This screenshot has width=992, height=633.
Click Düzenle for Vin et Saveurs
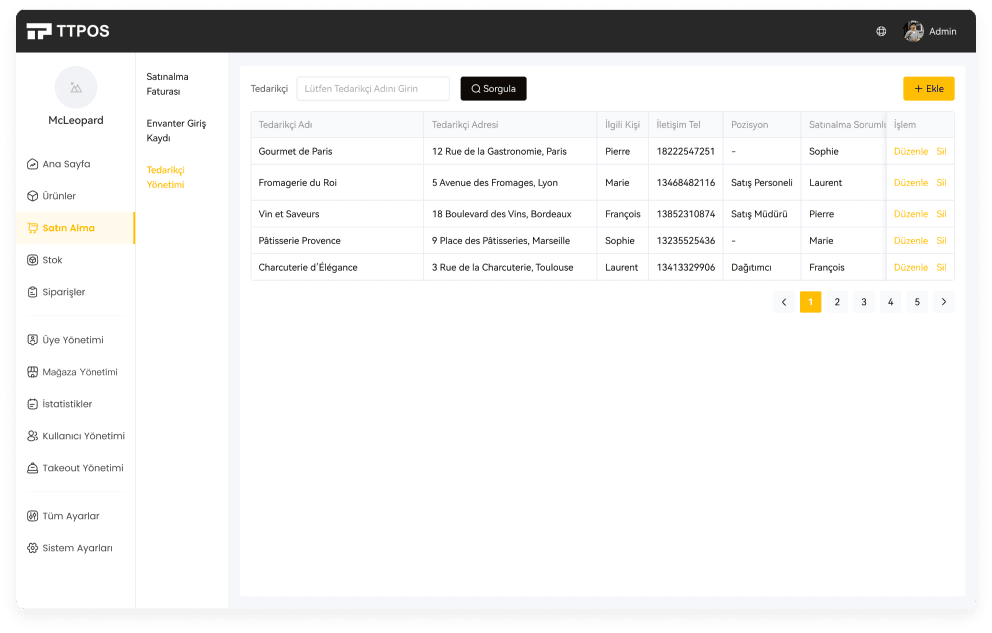pyautogui.click(x=910, y=214)
